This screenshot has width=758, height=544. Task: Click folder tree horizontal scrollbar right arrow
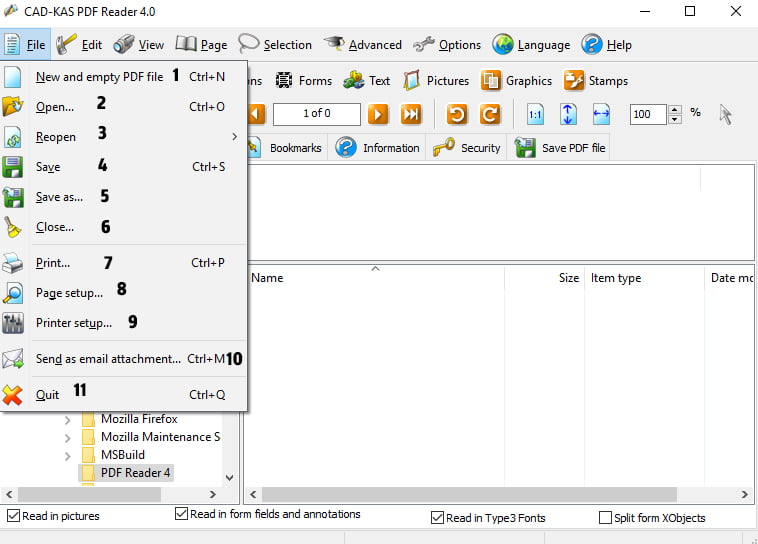point(213,495)
